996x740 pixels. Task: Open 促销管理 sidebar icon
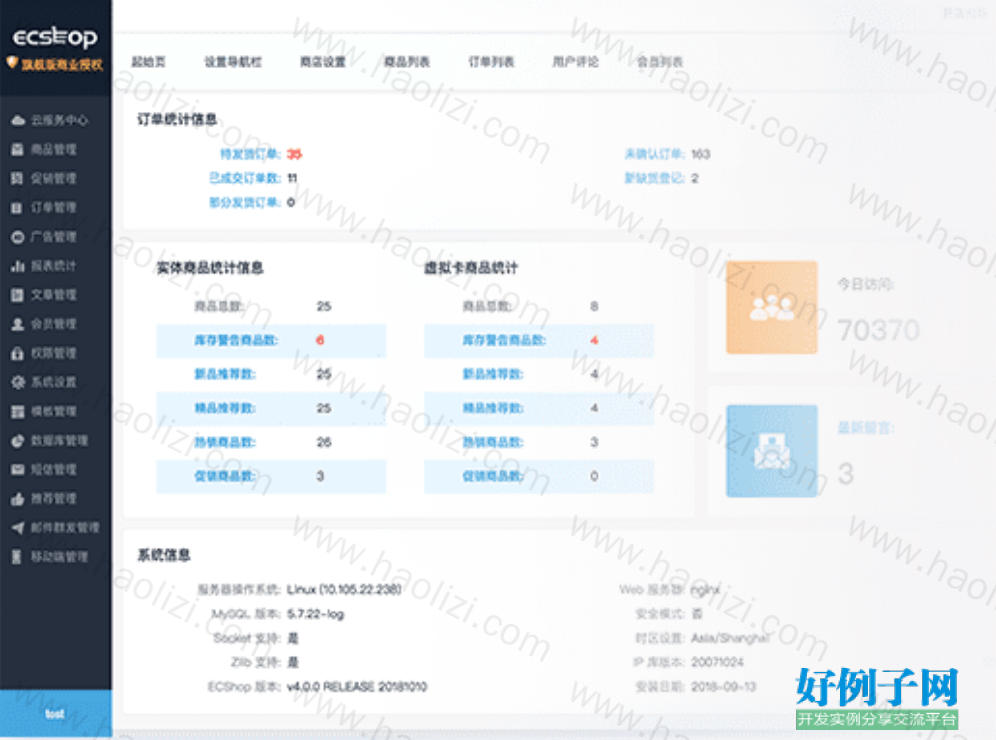pos(18,178)
